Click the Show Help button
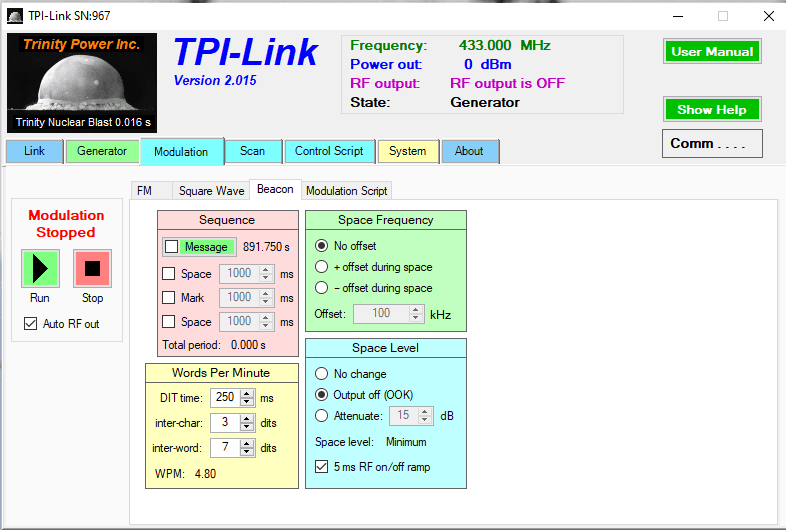 point(711,110)
